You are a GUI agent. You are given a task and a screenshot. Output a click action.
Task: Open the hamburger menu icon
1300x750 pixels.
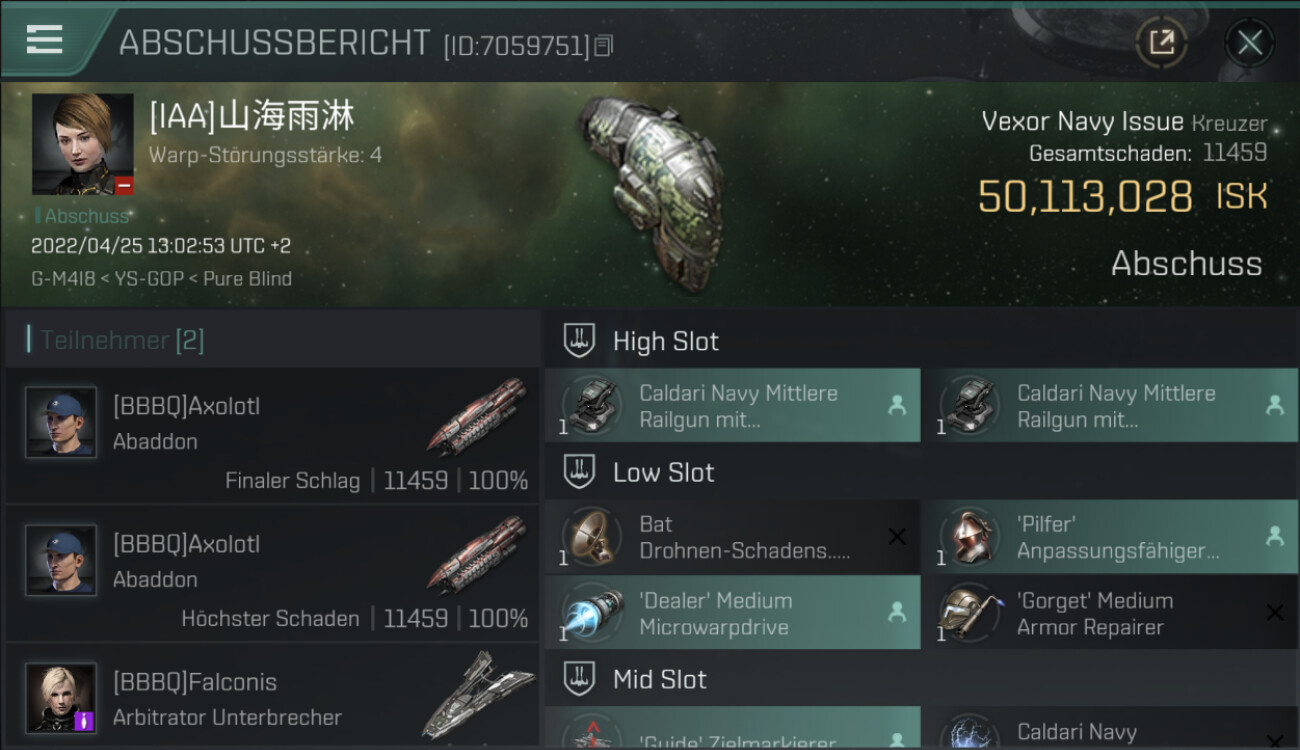point(45,40)
